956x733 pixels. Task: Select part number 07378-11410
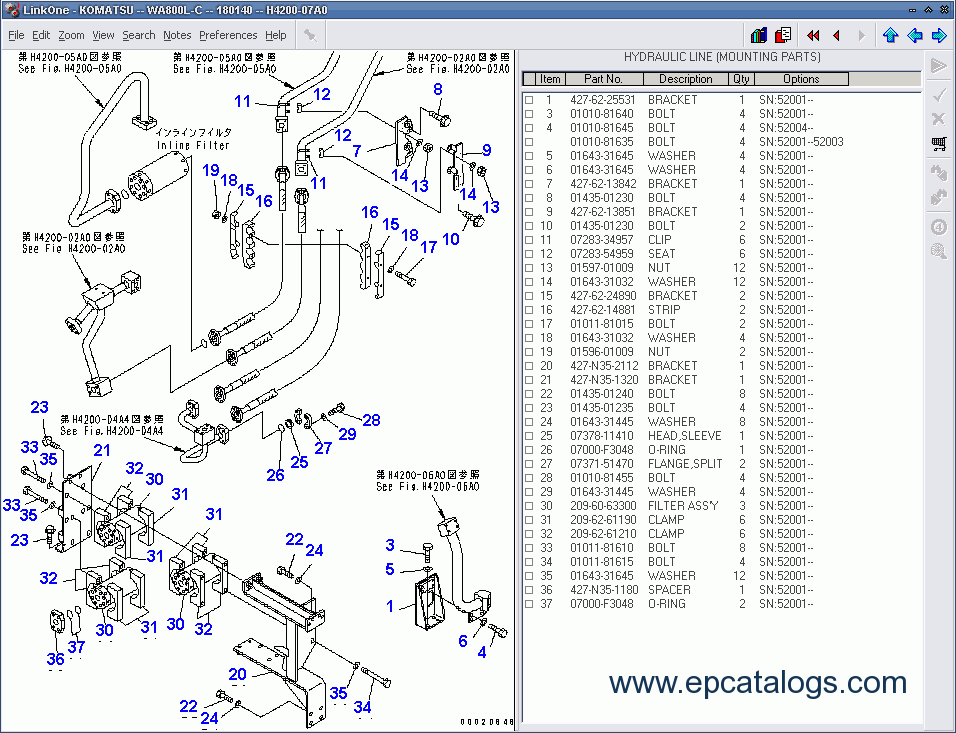[x=602, y=436]
